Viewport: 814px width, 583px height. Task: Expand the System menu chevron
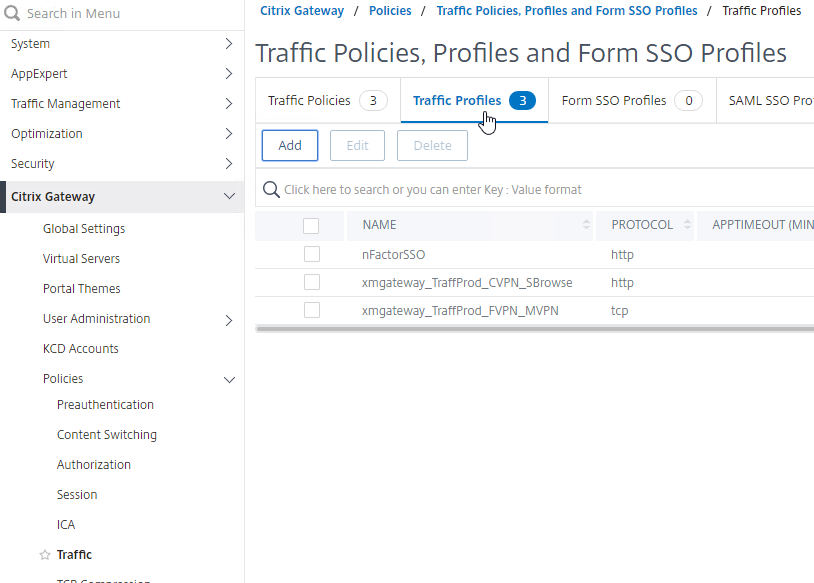coord(228,44)
